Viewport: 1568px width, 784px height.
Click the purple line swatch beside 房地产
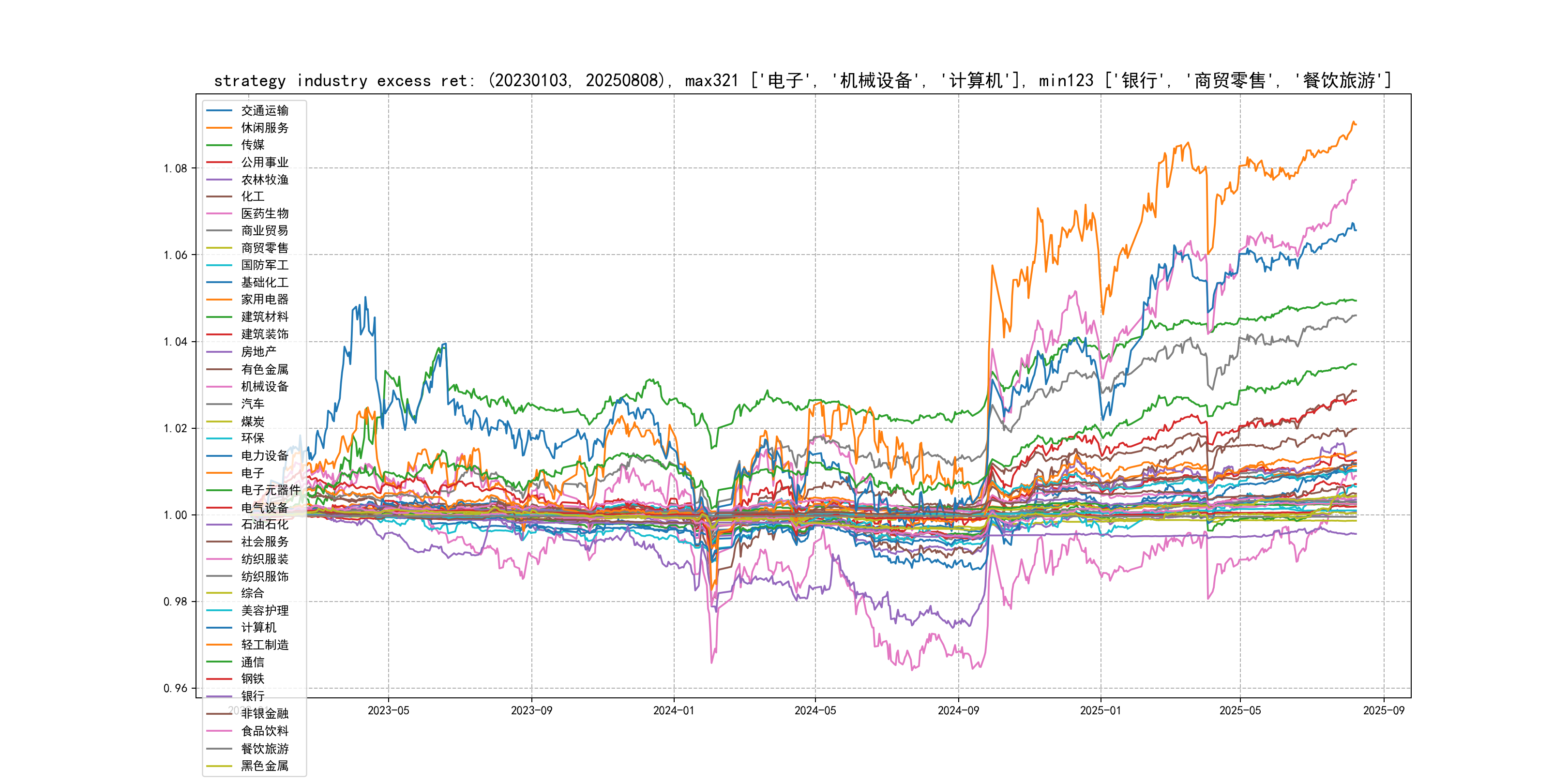tap(219, 352)
